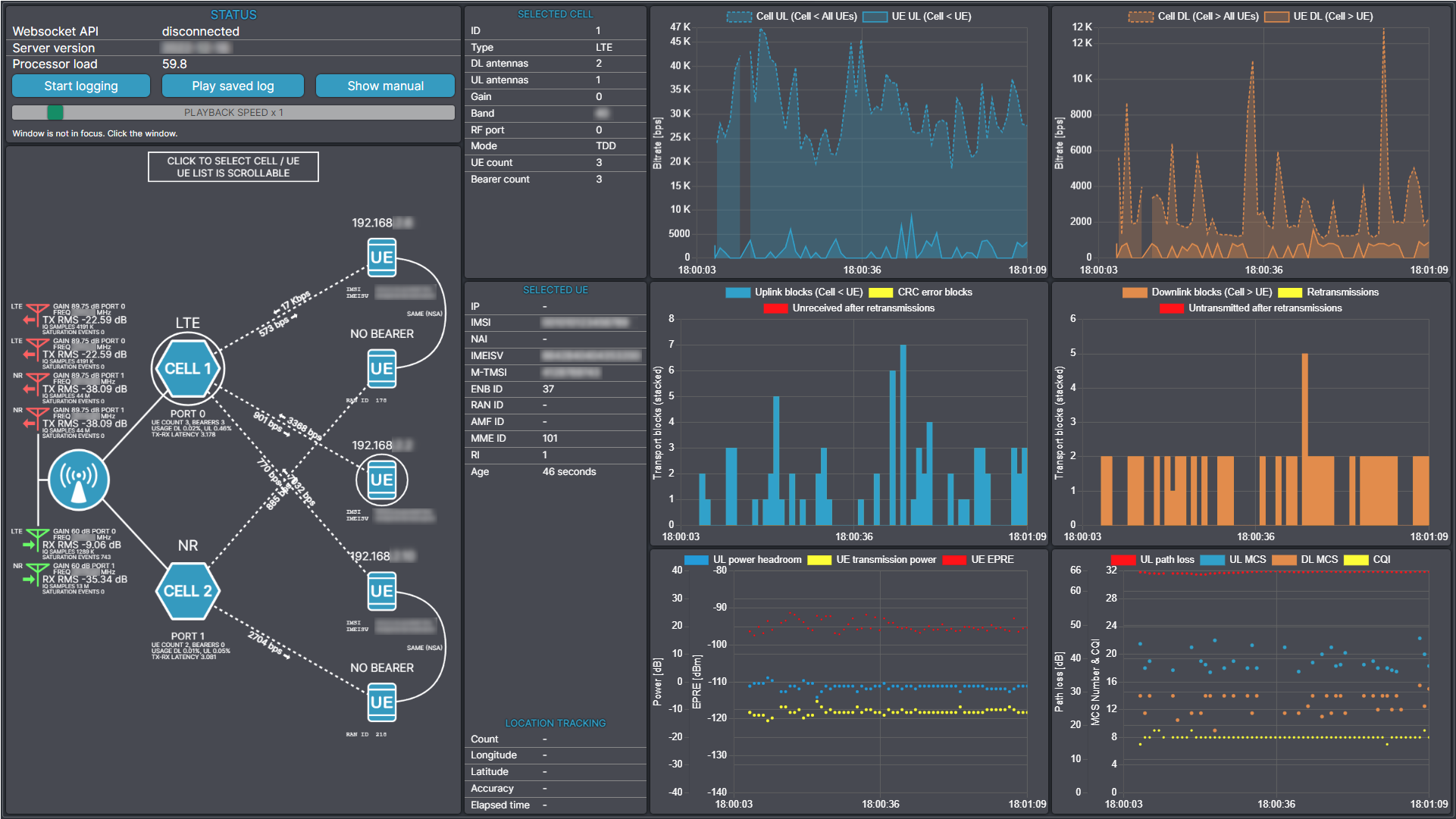
Task: Select the CELL 2 hexagon icon
Action: 187,591
